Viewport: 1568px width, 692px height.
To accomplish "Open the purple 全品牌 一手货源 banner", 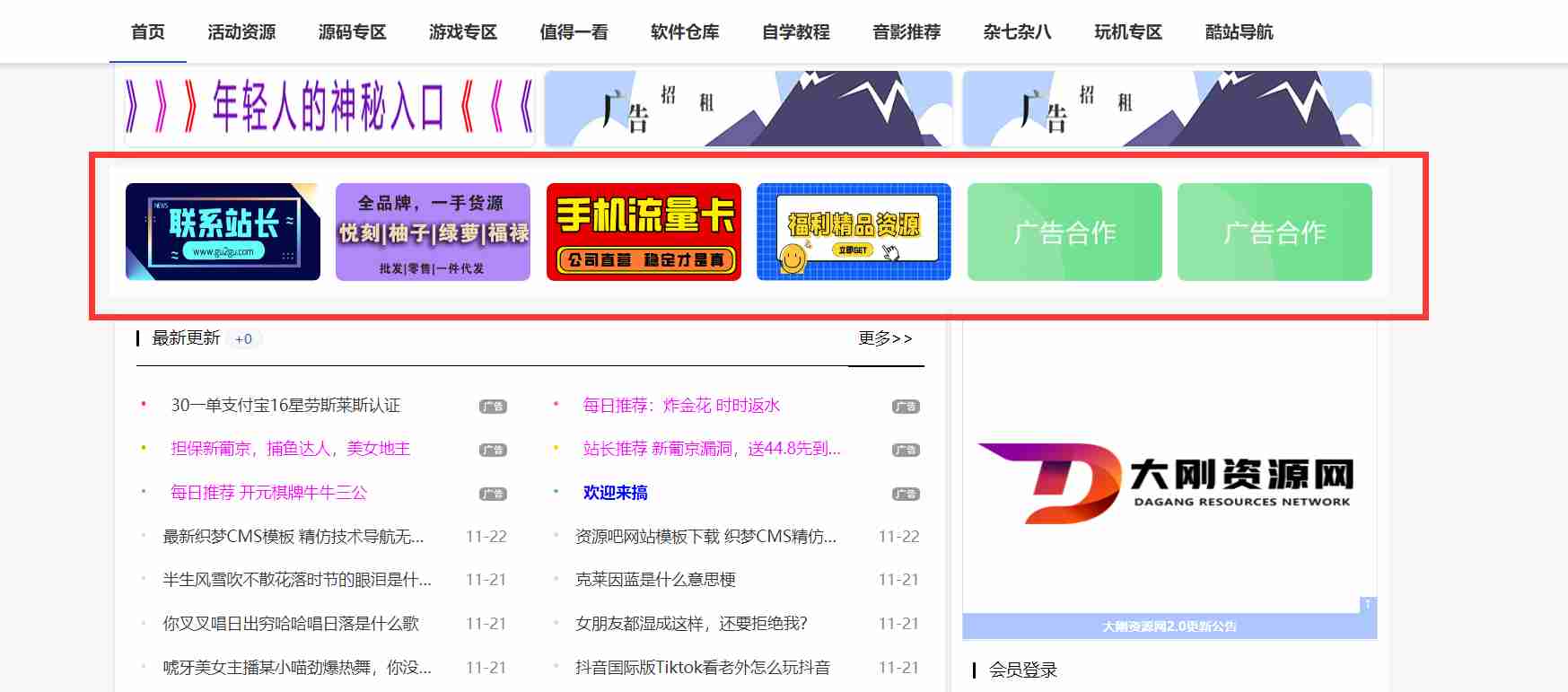I will coord(433,232).
